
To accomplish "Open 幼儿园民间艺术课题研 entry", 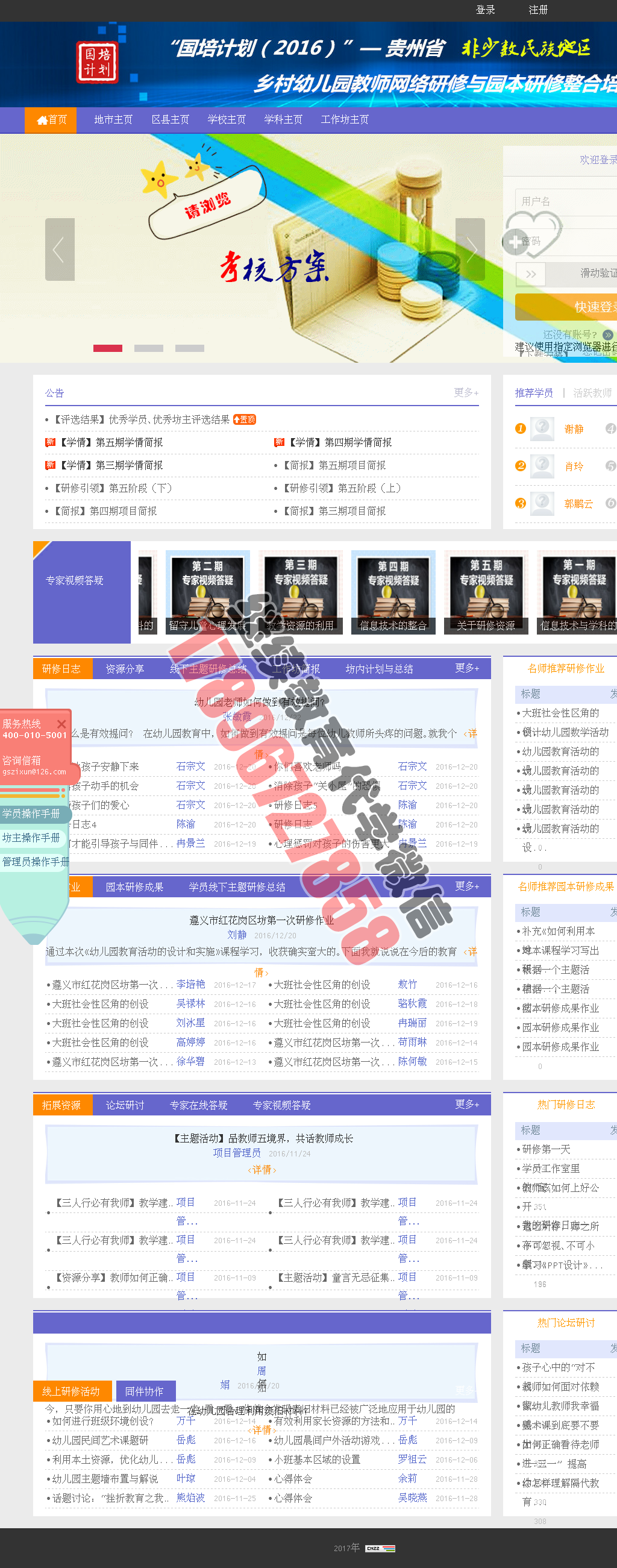I will coord(101,1440).
